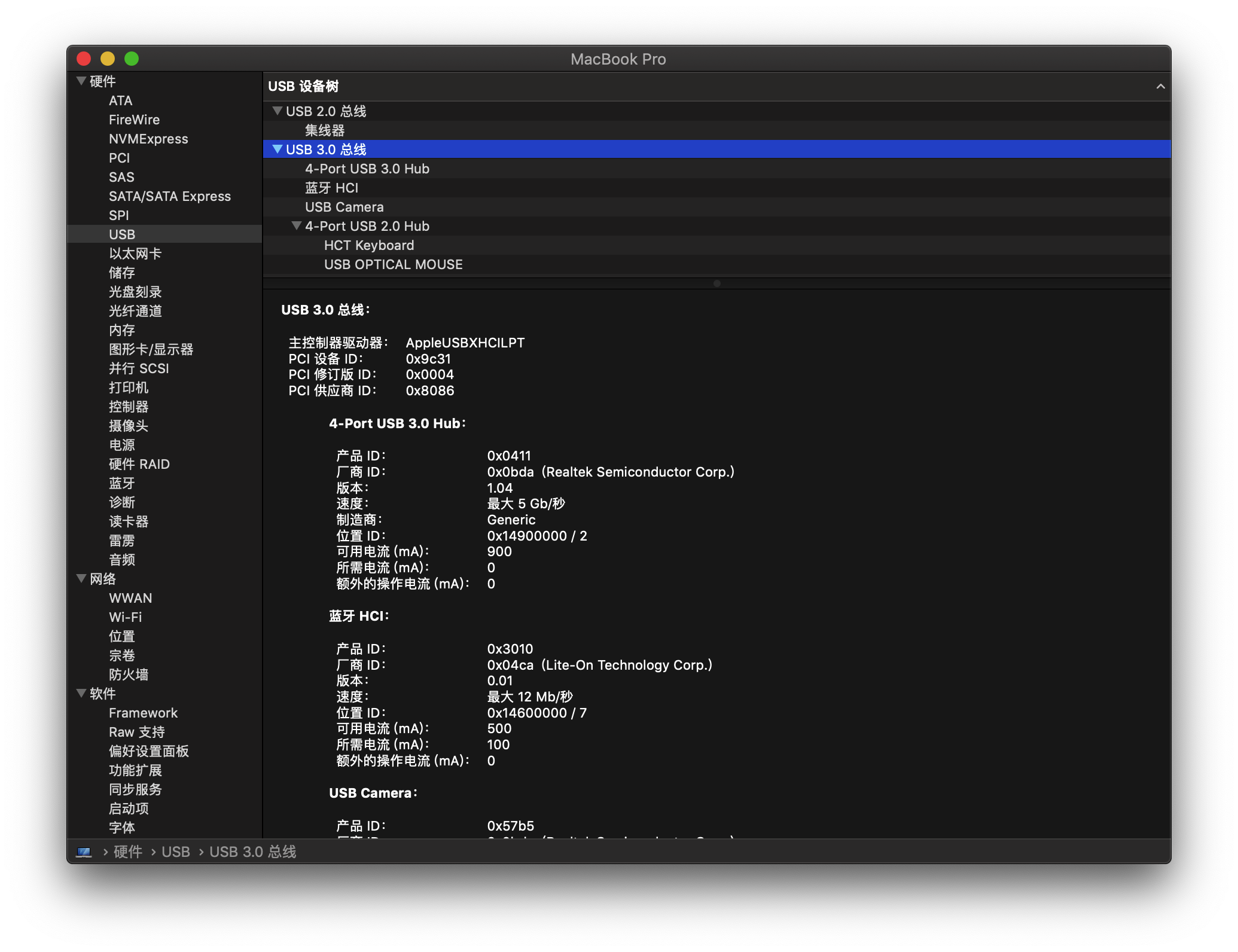The height and width of the screenshot is (952, 1238).
Task: Click the Hardware segment in path bar
Action: (x=127, y=852)
